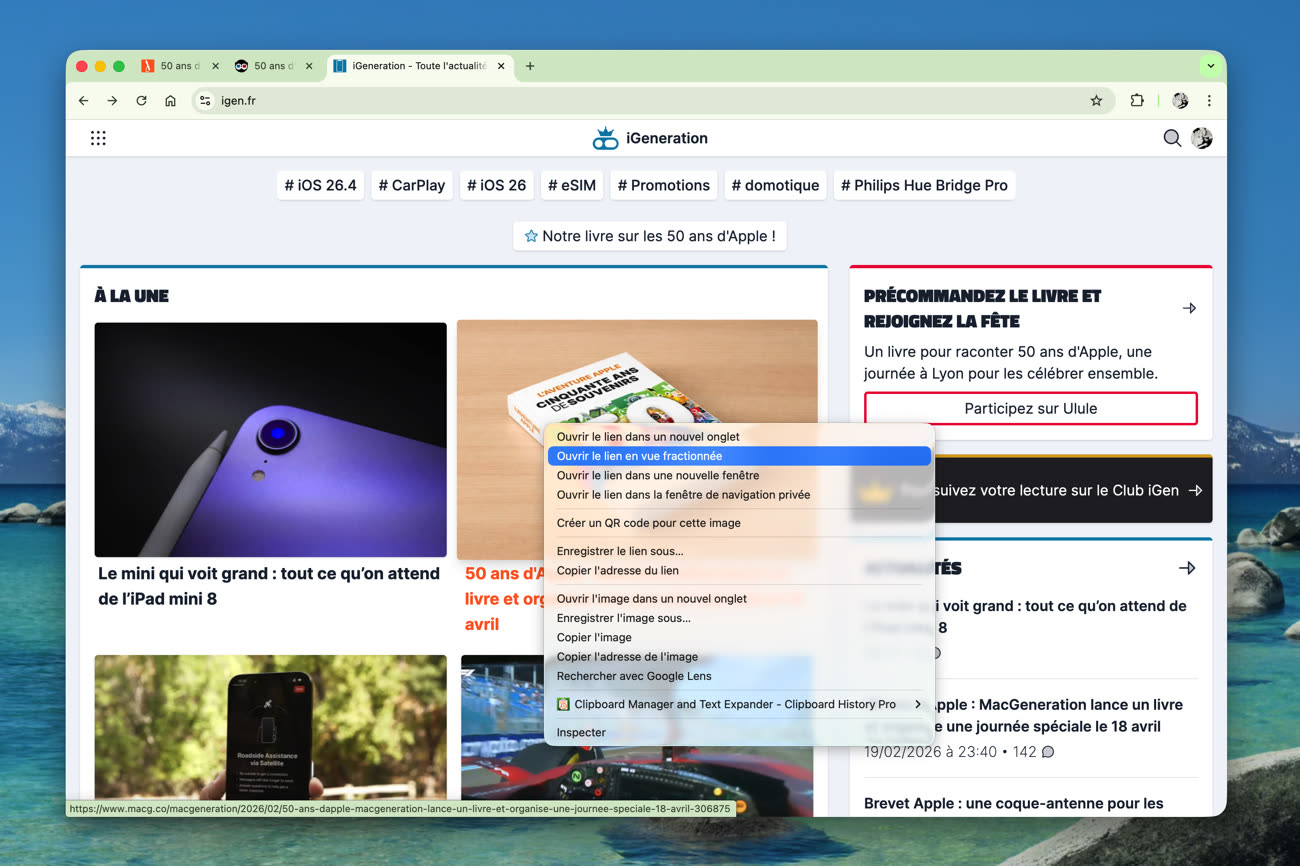Open the '# CarPlay' tag link

pyautogui.click(x=411, y=185)
